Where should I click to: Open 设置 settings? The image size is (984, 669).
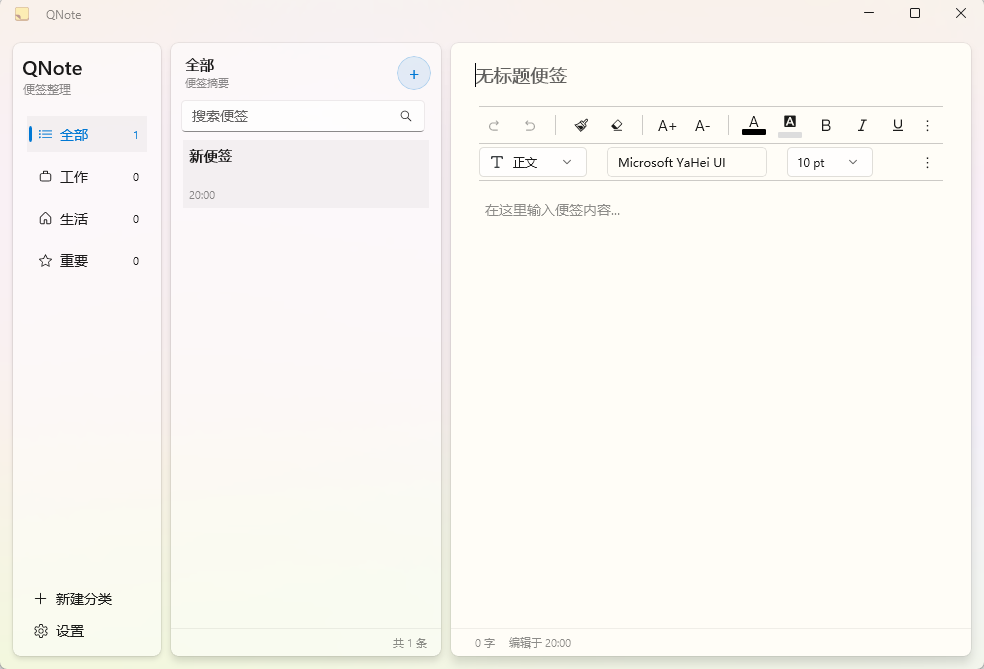(x=59, y=631)
